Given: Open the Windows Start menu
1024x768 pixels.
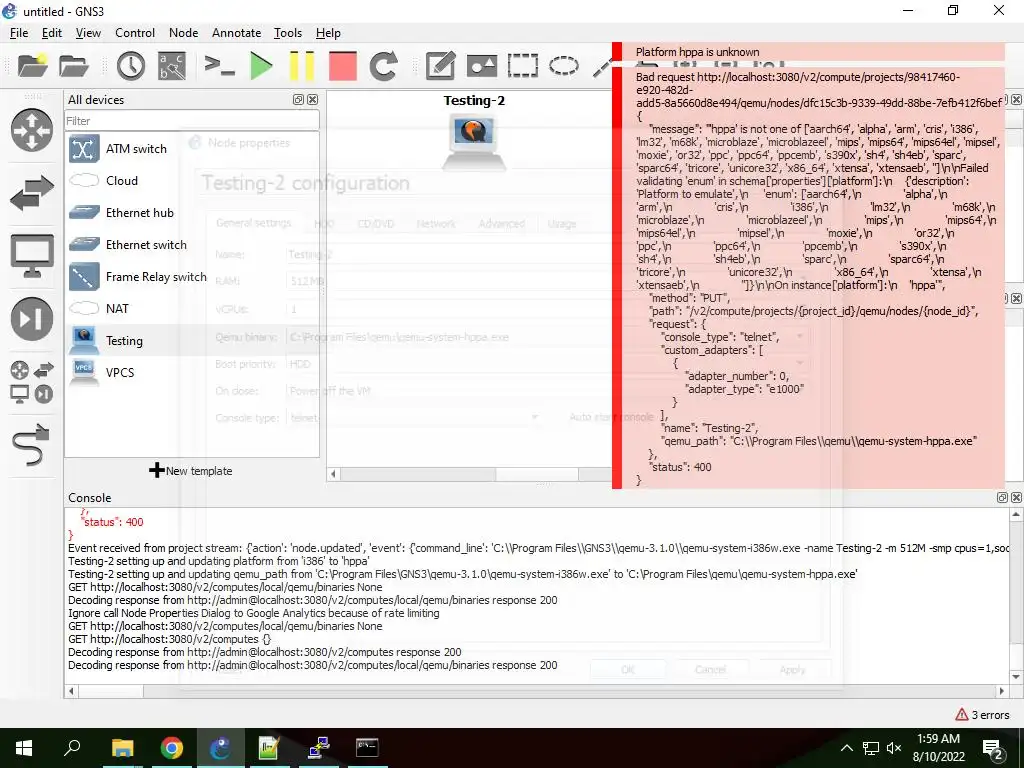Looking at the screenshot, I should point(24,748).
